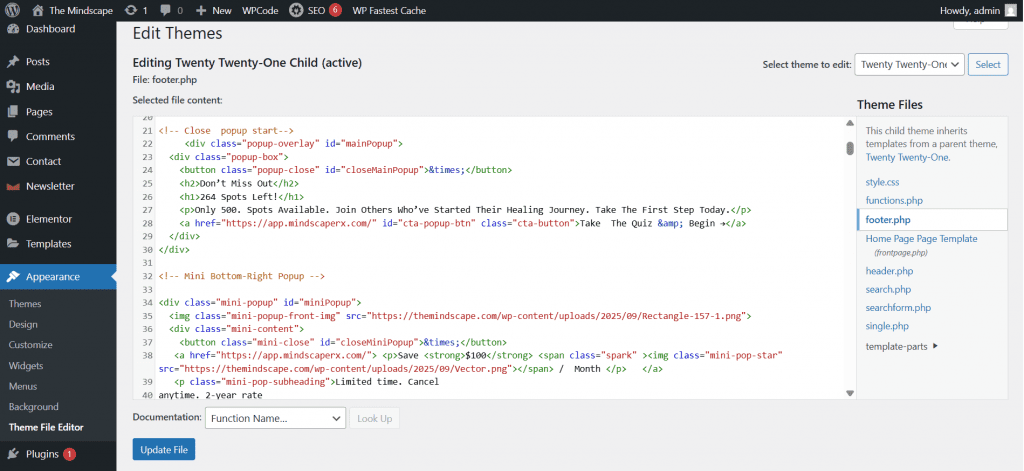The image size is (1024, 471).
Task: Open the Plugins sidebar menu
Action: click(x=42, y=453)
